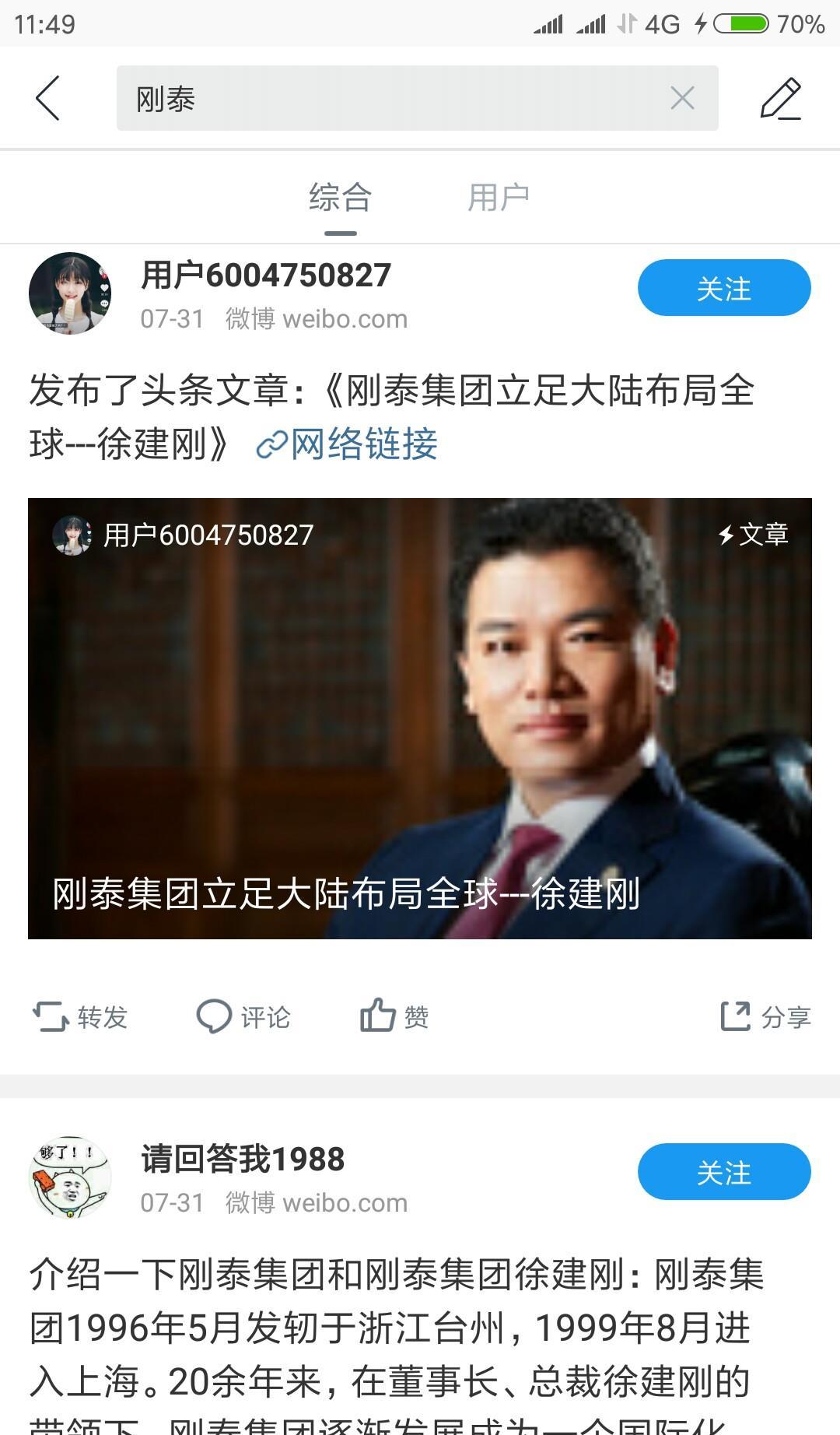Open avatar of 用户6004750827

pyautogui.click(x=70, y=293)
